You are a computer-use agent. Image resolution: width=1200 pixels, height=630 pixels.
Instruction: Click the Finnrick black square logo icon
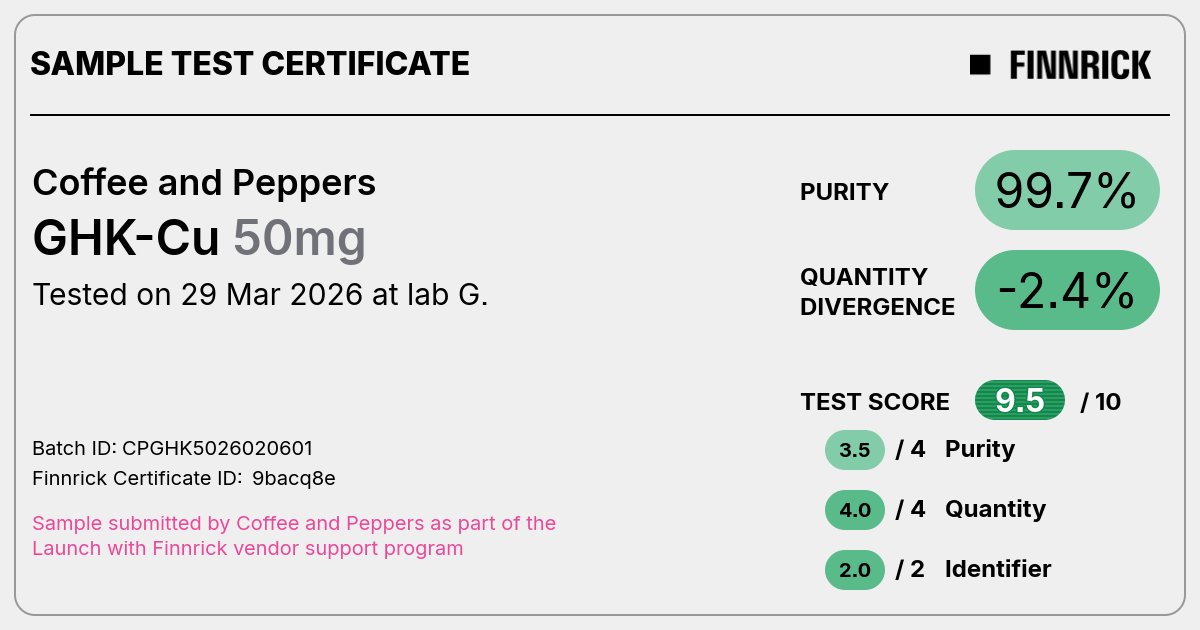coord(980,65)
